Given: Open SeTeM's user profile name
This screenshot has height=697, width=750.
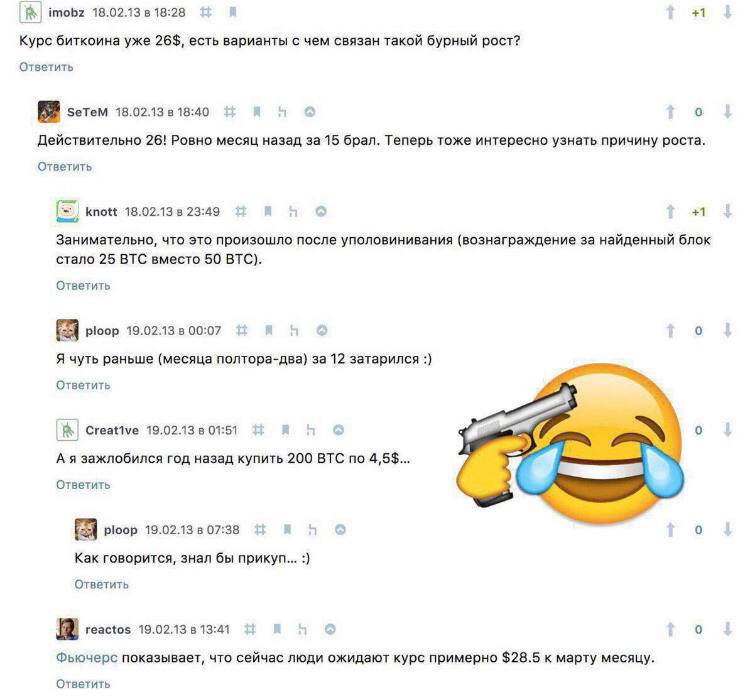Looking at the screenshot, I should (x=88, y=112).
